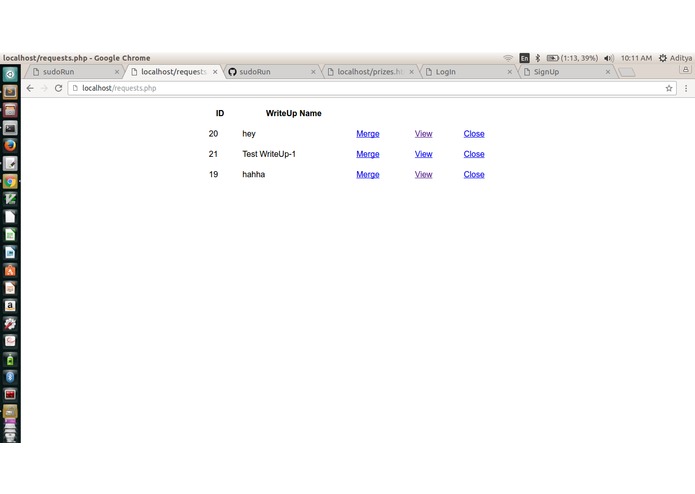
Task: Open the text editor launcher icon
Action: 10,163
